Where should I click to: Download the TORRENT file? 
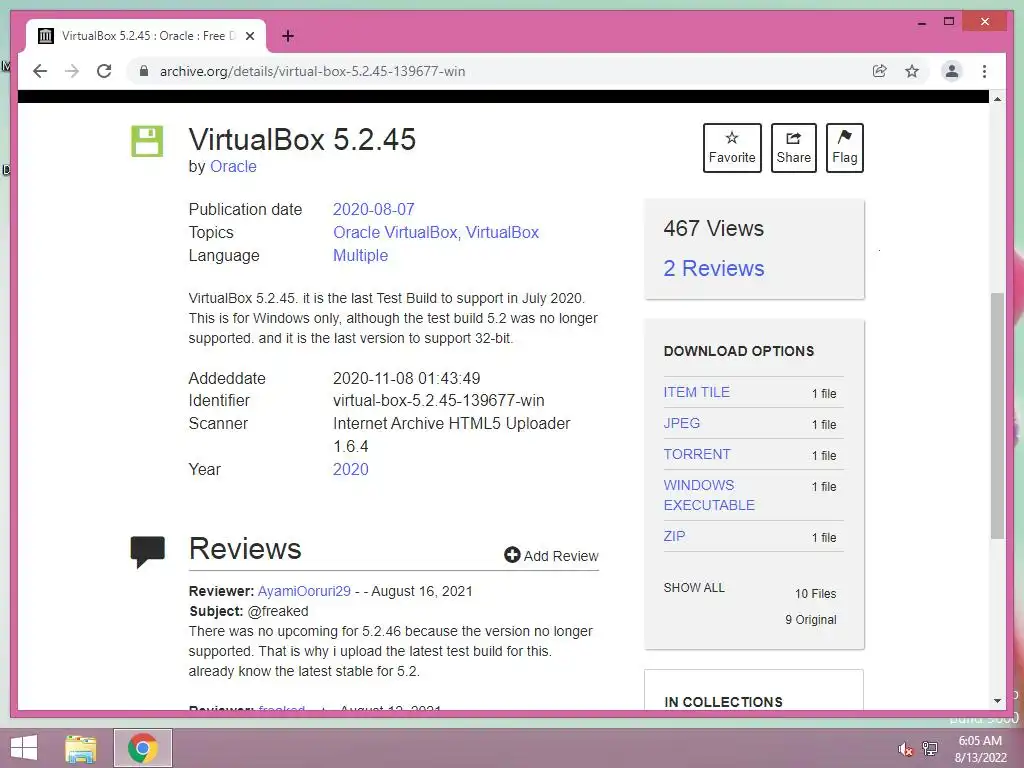click(697, 455)
